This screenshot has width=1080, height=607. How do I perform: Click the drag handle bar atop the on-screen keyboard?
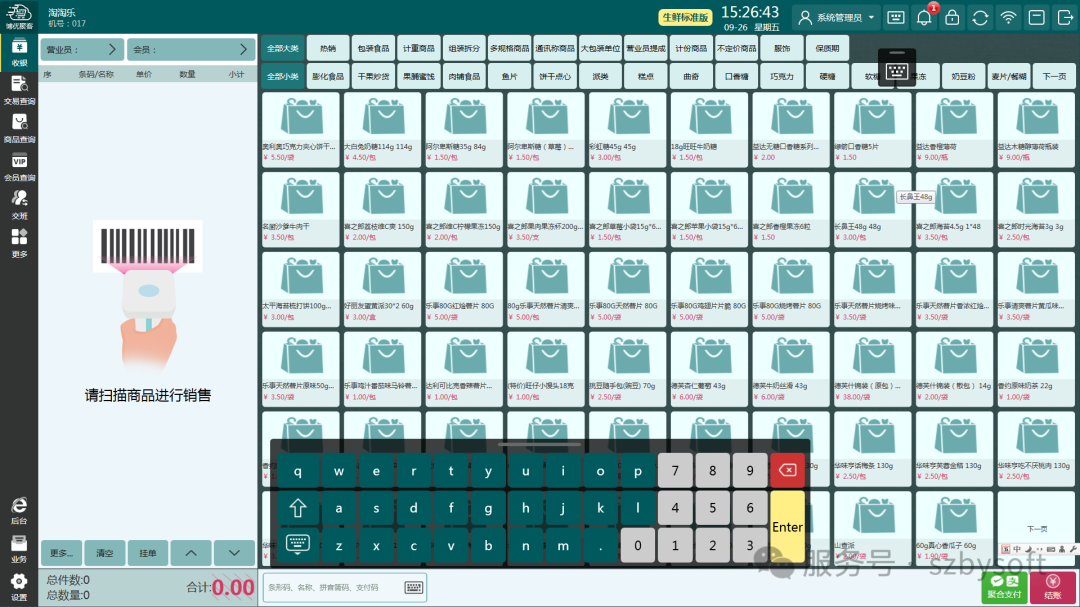coord(539,444)
